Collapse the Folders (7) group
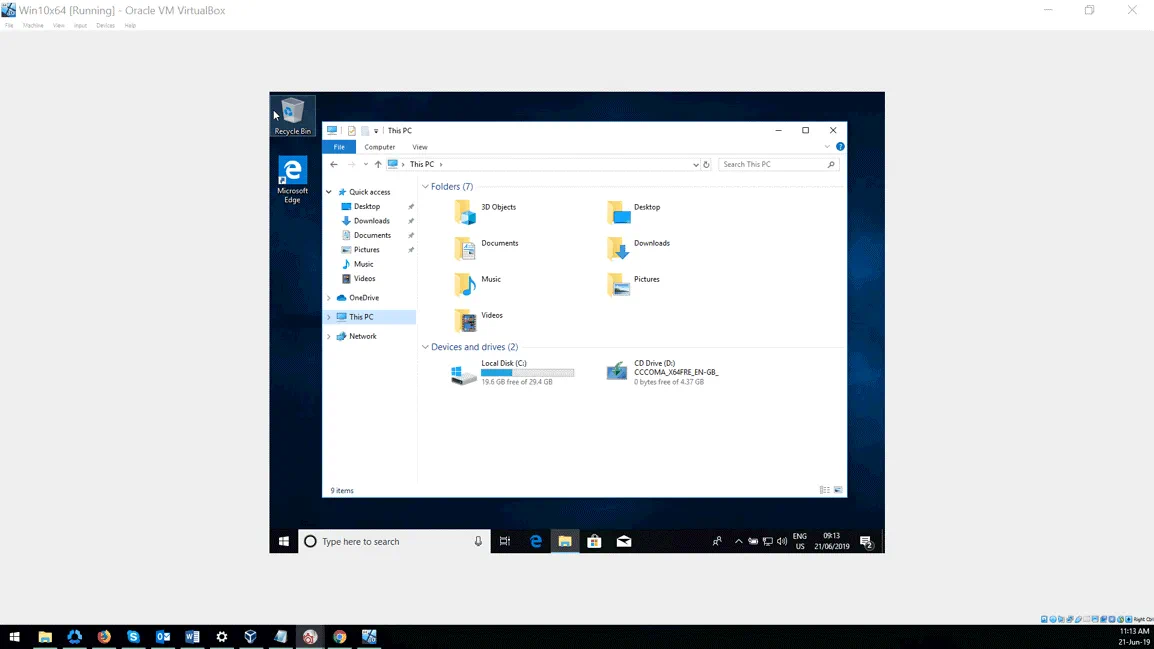Screen dimensions: 1154x649 (x=426, y=187)
